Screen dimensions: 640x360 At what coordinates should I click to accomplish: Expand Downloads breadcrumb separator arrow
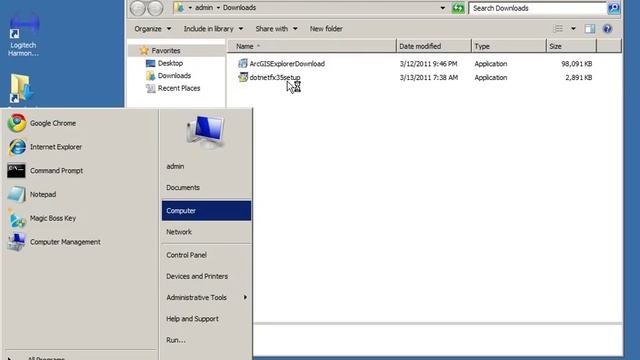tap(218, 8)
